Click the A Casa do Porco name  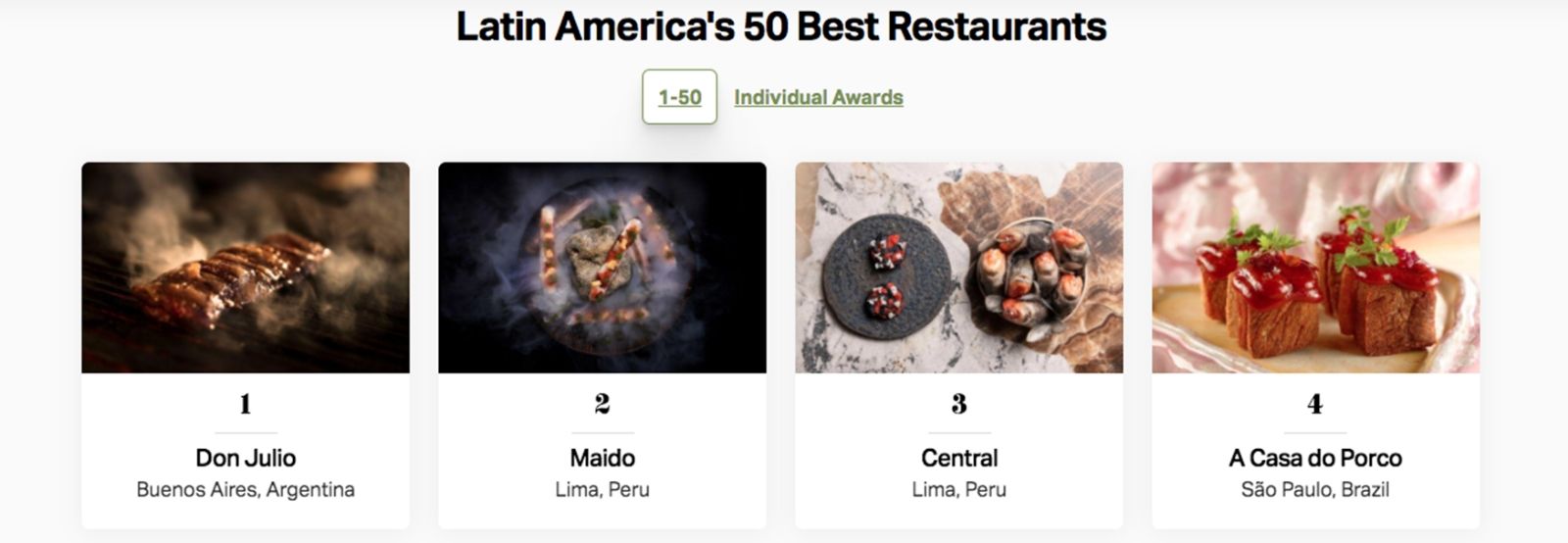pos(1315,458)
